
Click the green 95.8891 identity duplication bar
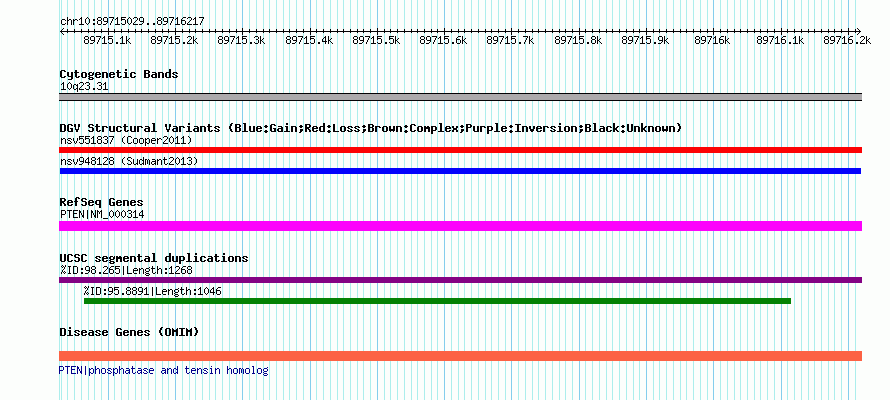(437, 301)
